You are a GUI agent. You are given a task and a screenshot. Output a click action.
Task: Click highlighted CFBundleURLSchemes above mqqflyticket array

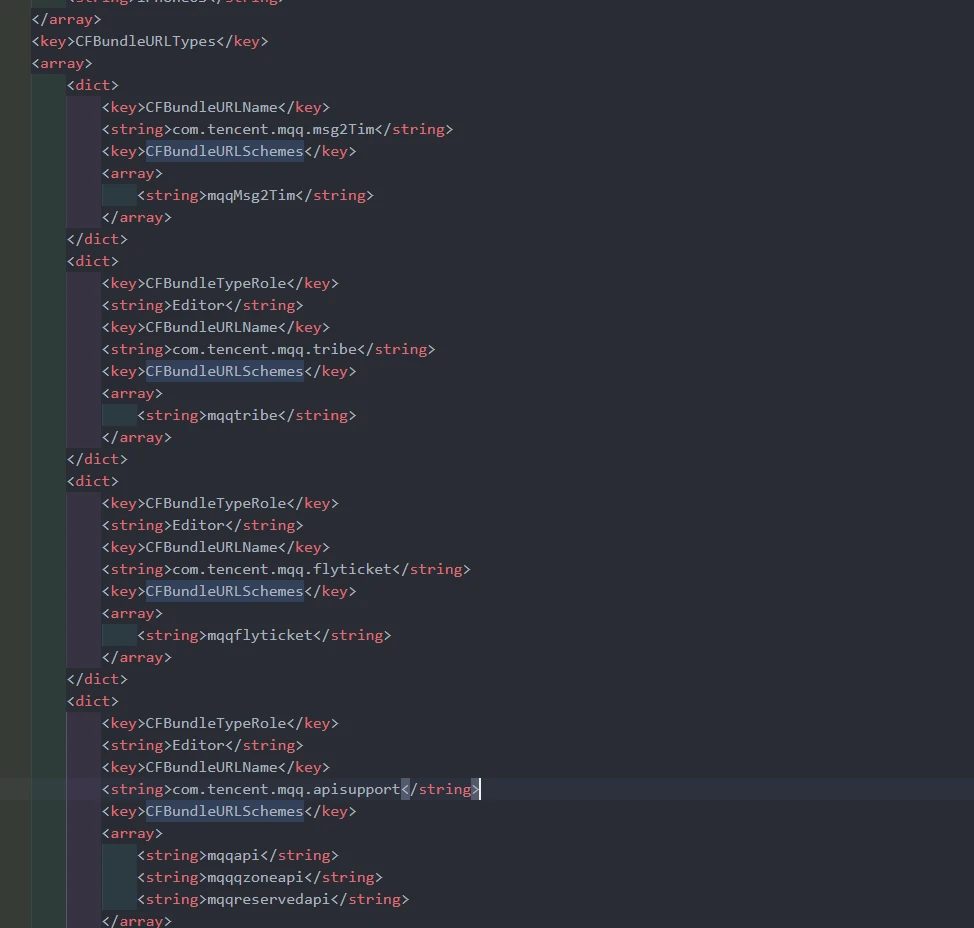(x=224, y=591)
